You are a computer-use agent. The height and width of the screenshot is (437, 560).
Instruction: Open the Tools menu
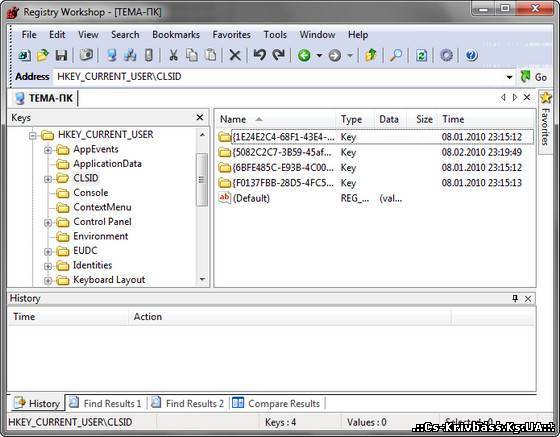(x=275, y=35)
